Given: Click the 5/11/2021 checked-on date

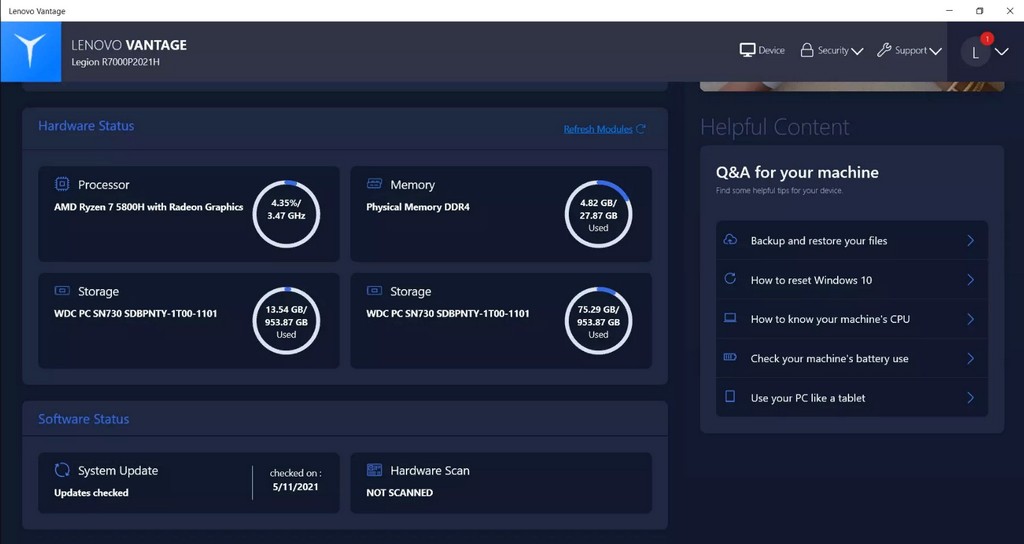Looking at the screenshot, I should click(295, 487).
